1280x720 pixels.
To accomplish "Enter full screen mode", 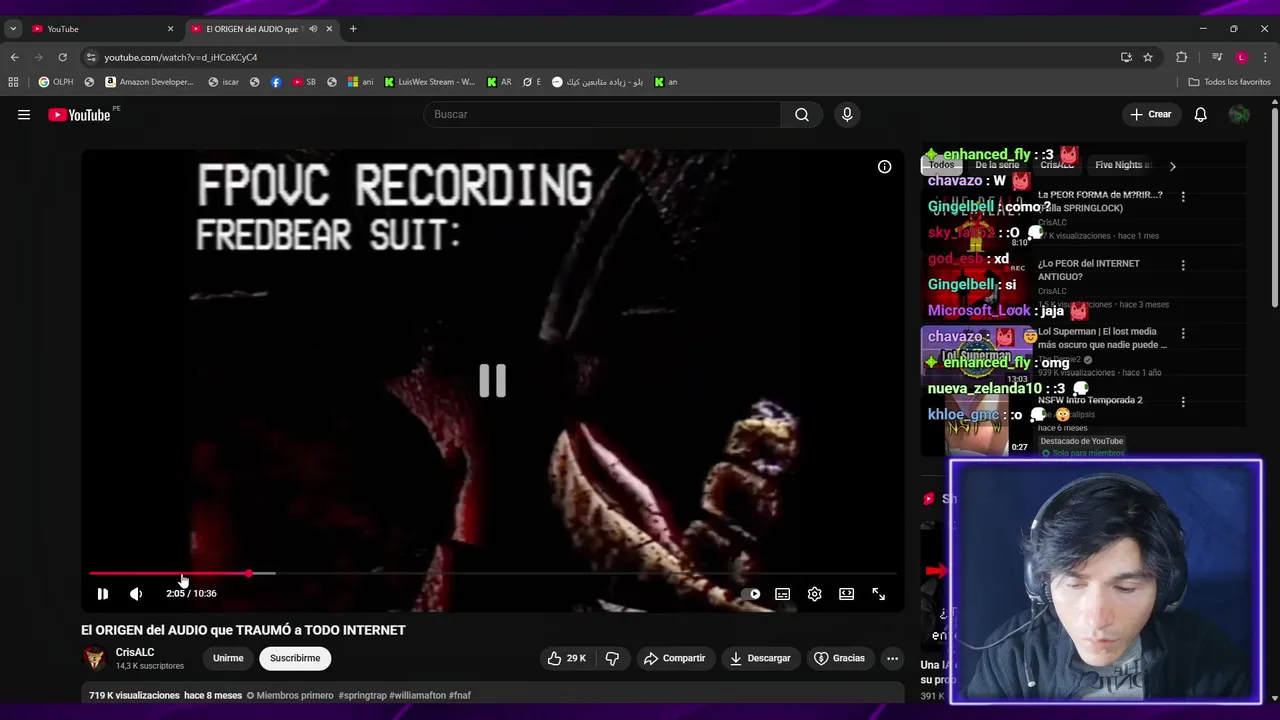I will click(x=878, y=594).
